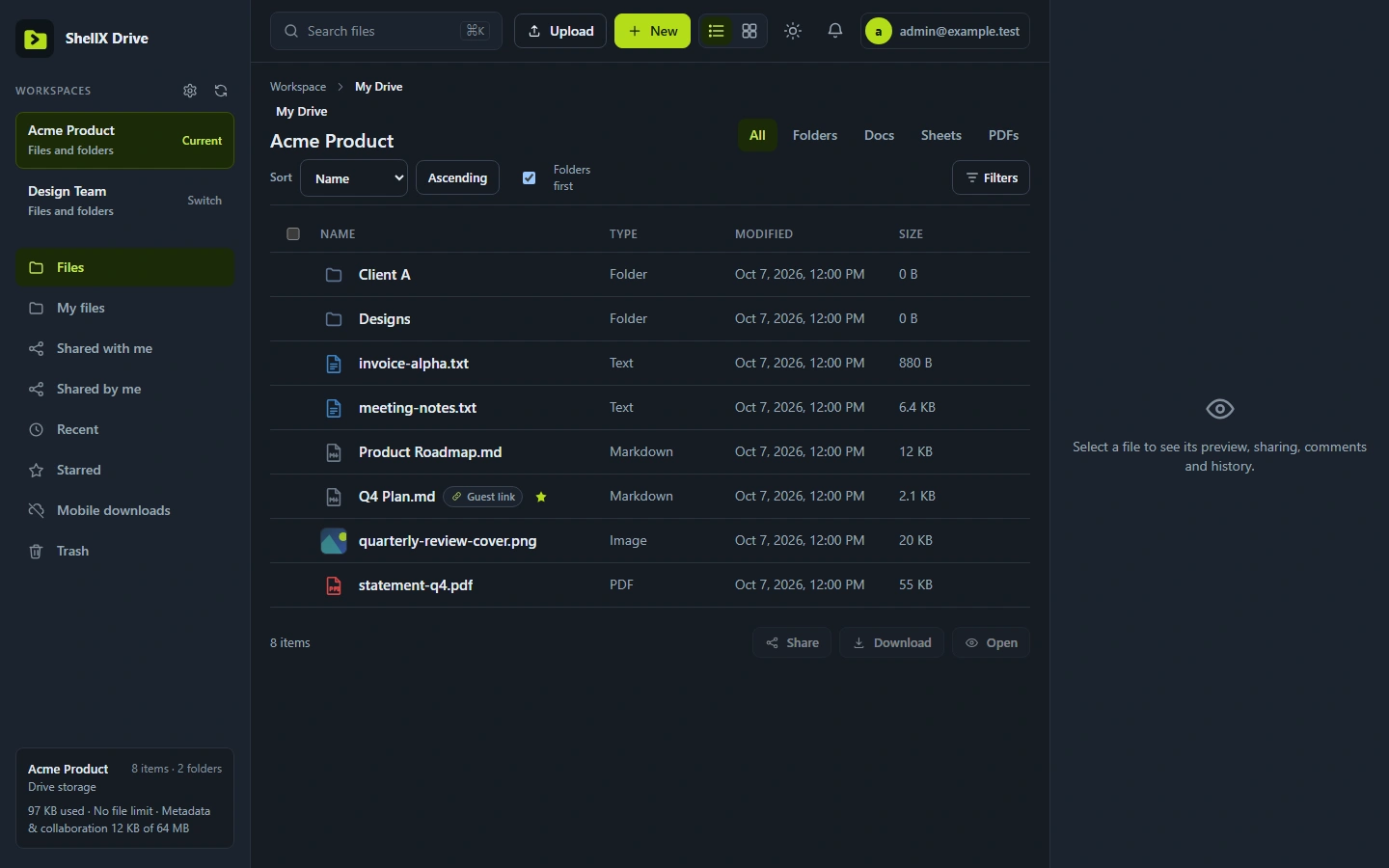Click the Open button
This screenshot has width=1389, height=868.
(991, 642)
